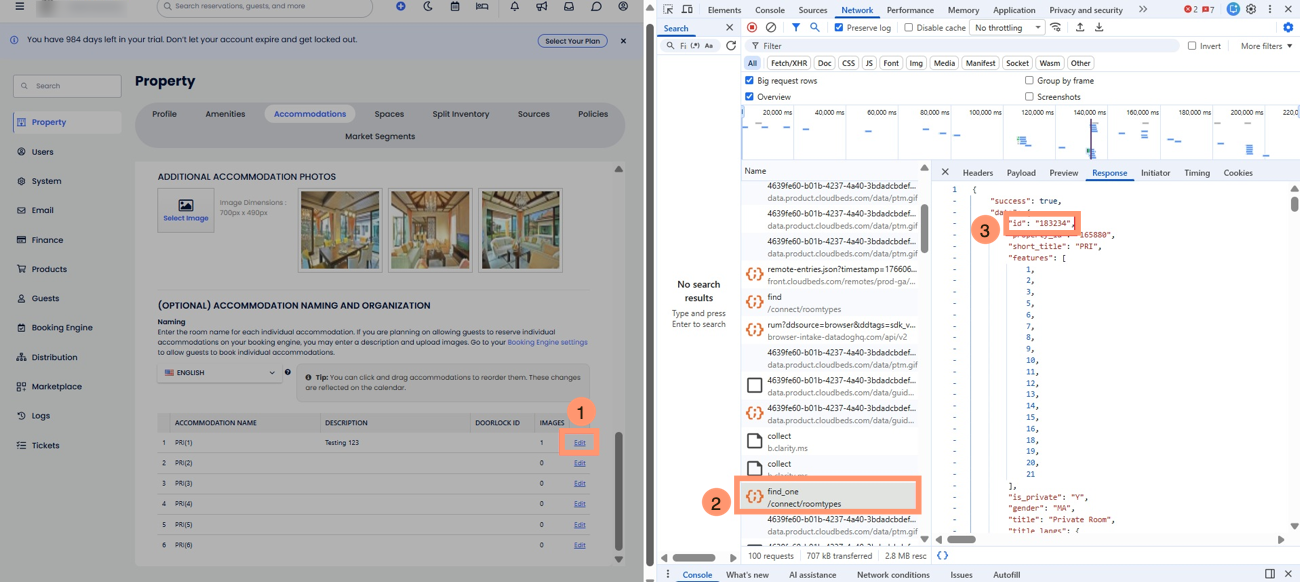Viewport: 1300px width, 582px height.
Task: Open the English language dropdown
Action: point(219,373)
